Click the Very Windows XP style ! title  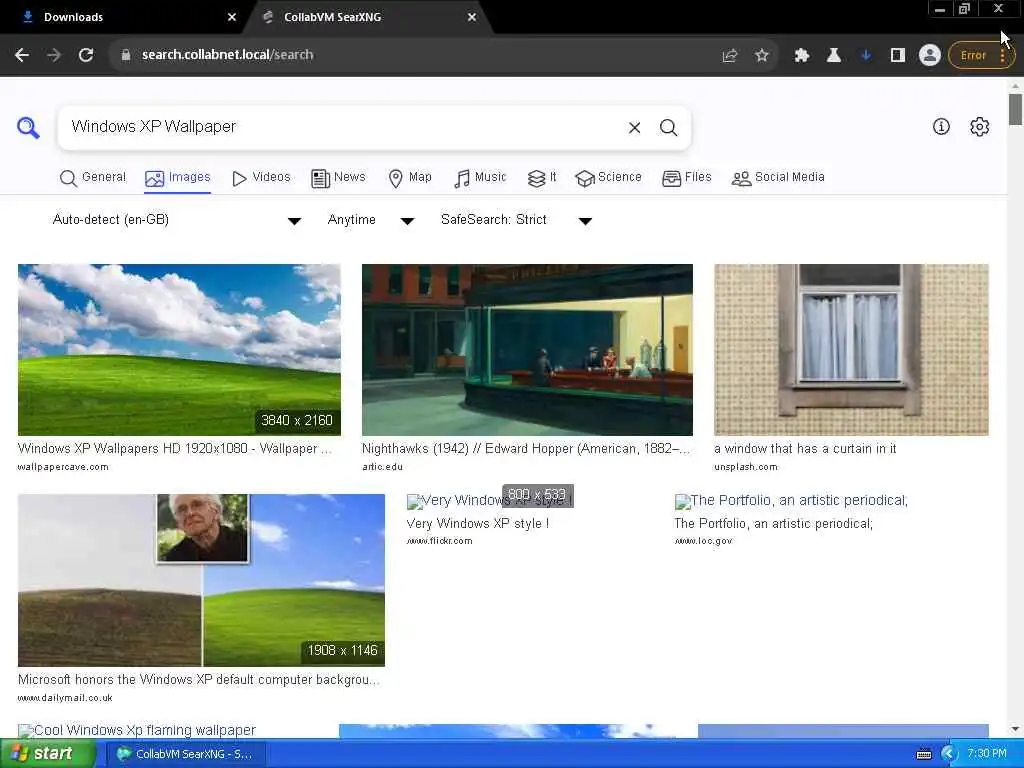(x=477, y=524)
